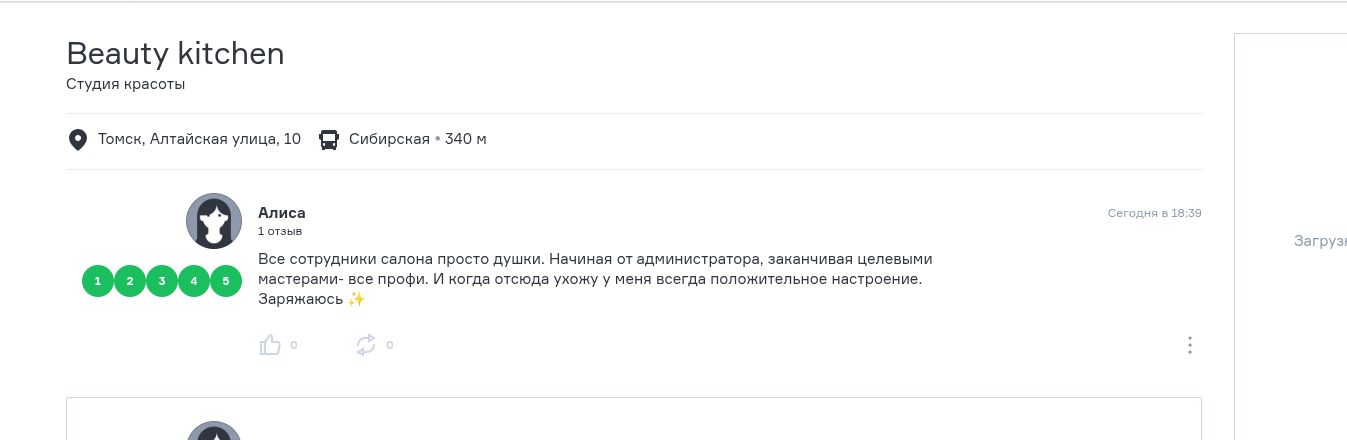Open the address Томск, Алтайская улица, 10

click(x=199, y=139)
